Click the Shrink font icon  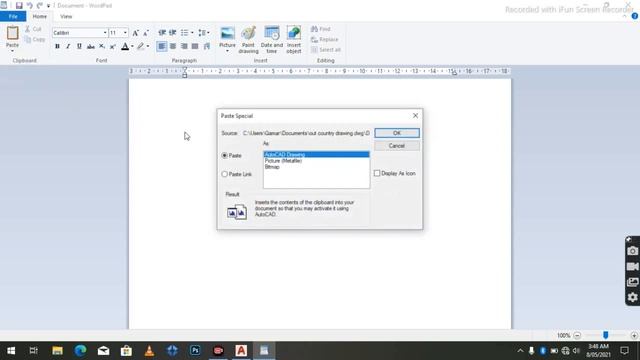click(146, 33)
